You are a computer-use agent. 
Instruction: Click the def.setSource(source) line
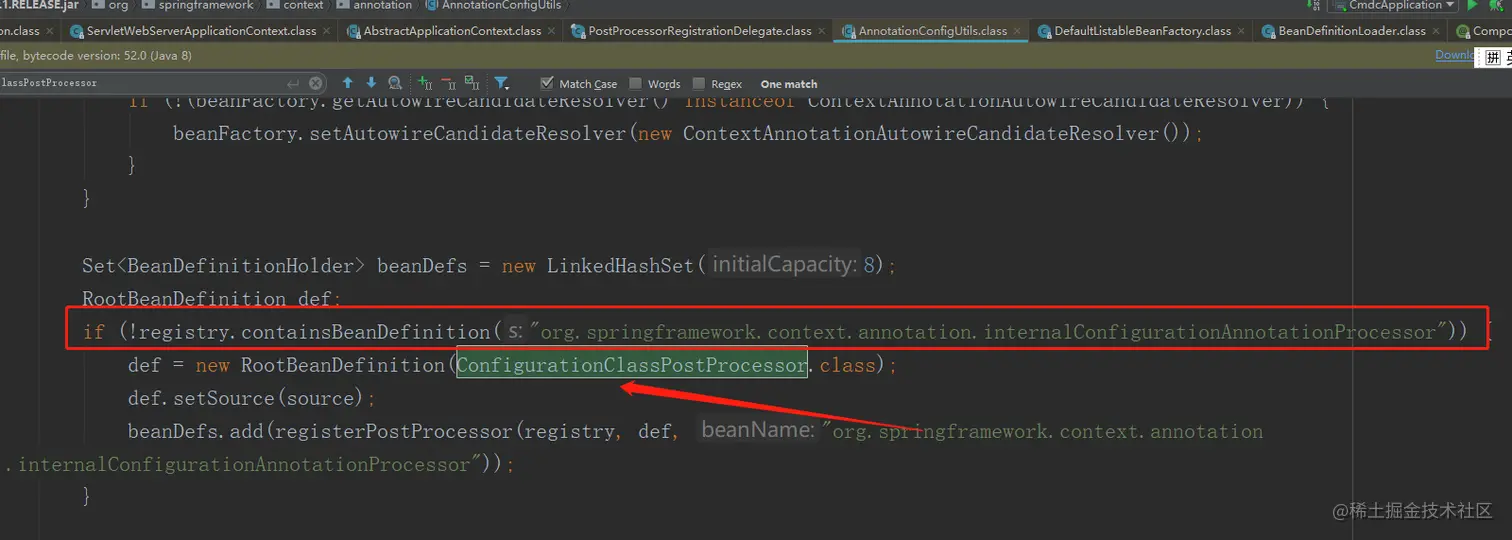[x=251, y=398]
